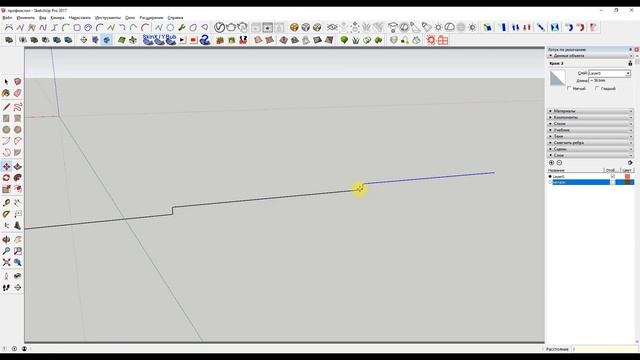Expand the Смягчить ребра panel

click(590, 143)
